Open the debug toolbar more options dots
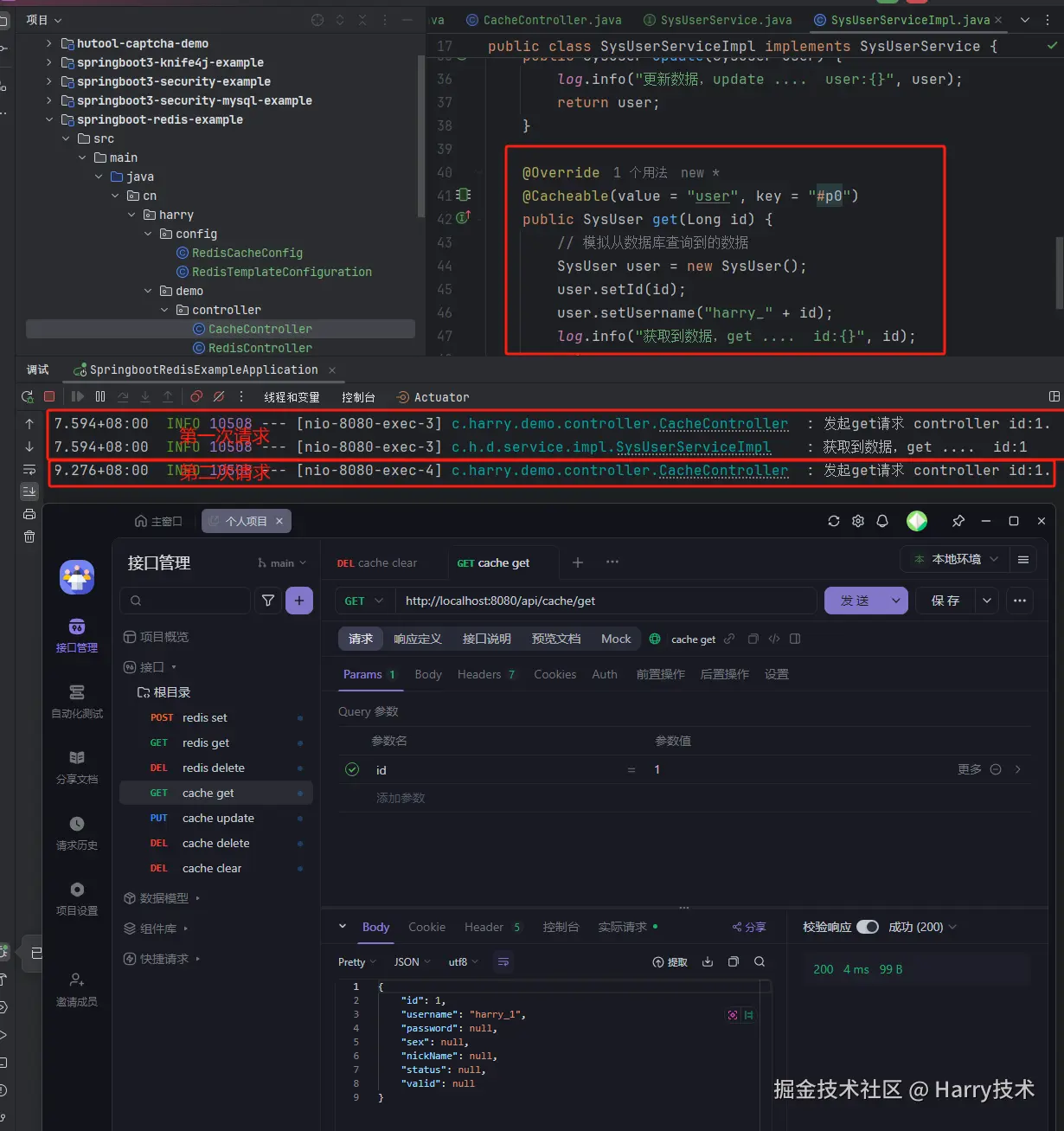This screenshot has width=1064, height=1131. click(x=241, y=396)
